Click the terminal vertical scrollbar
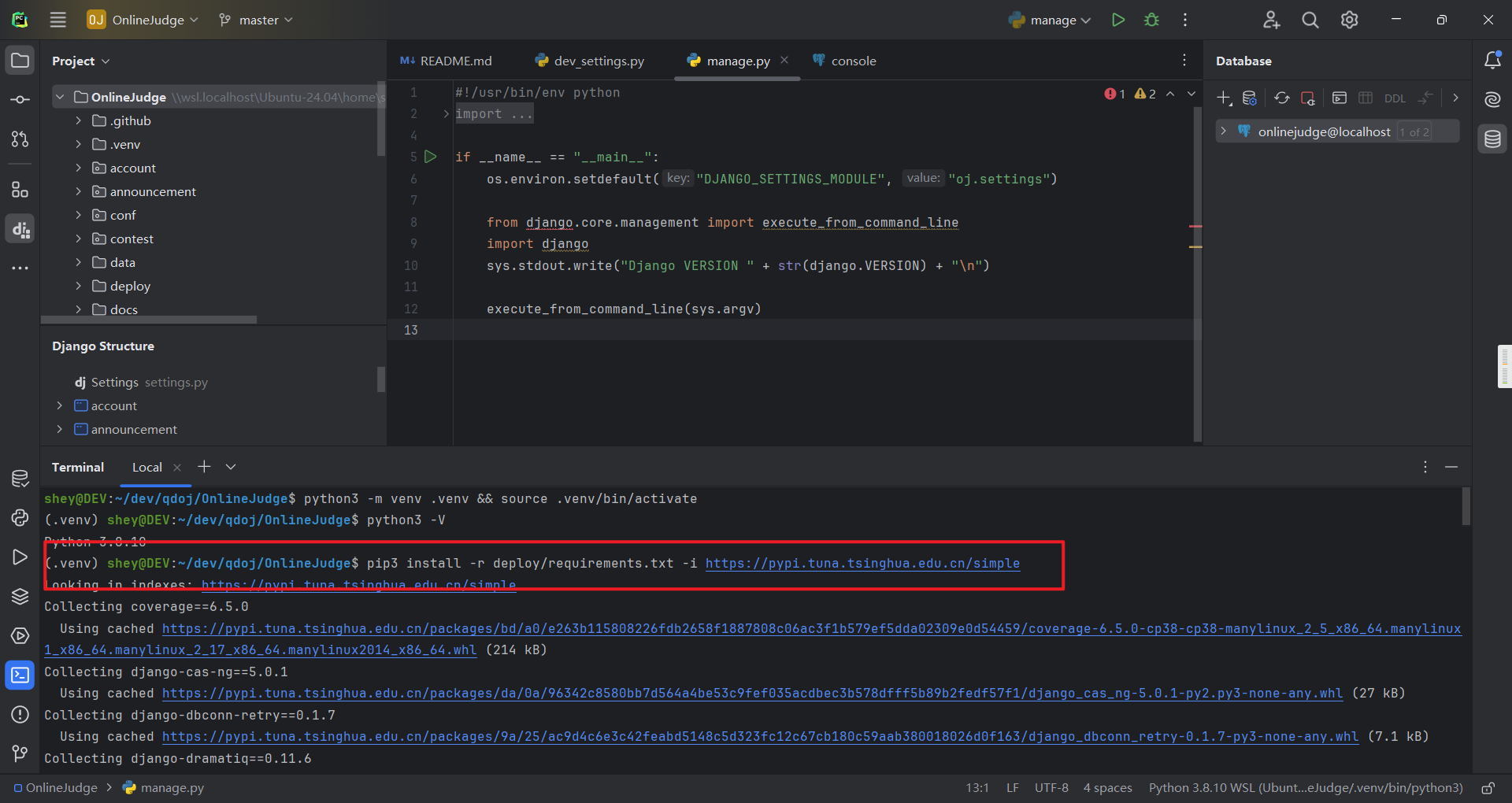The image size is (1512, 803). coord(1466,506)
